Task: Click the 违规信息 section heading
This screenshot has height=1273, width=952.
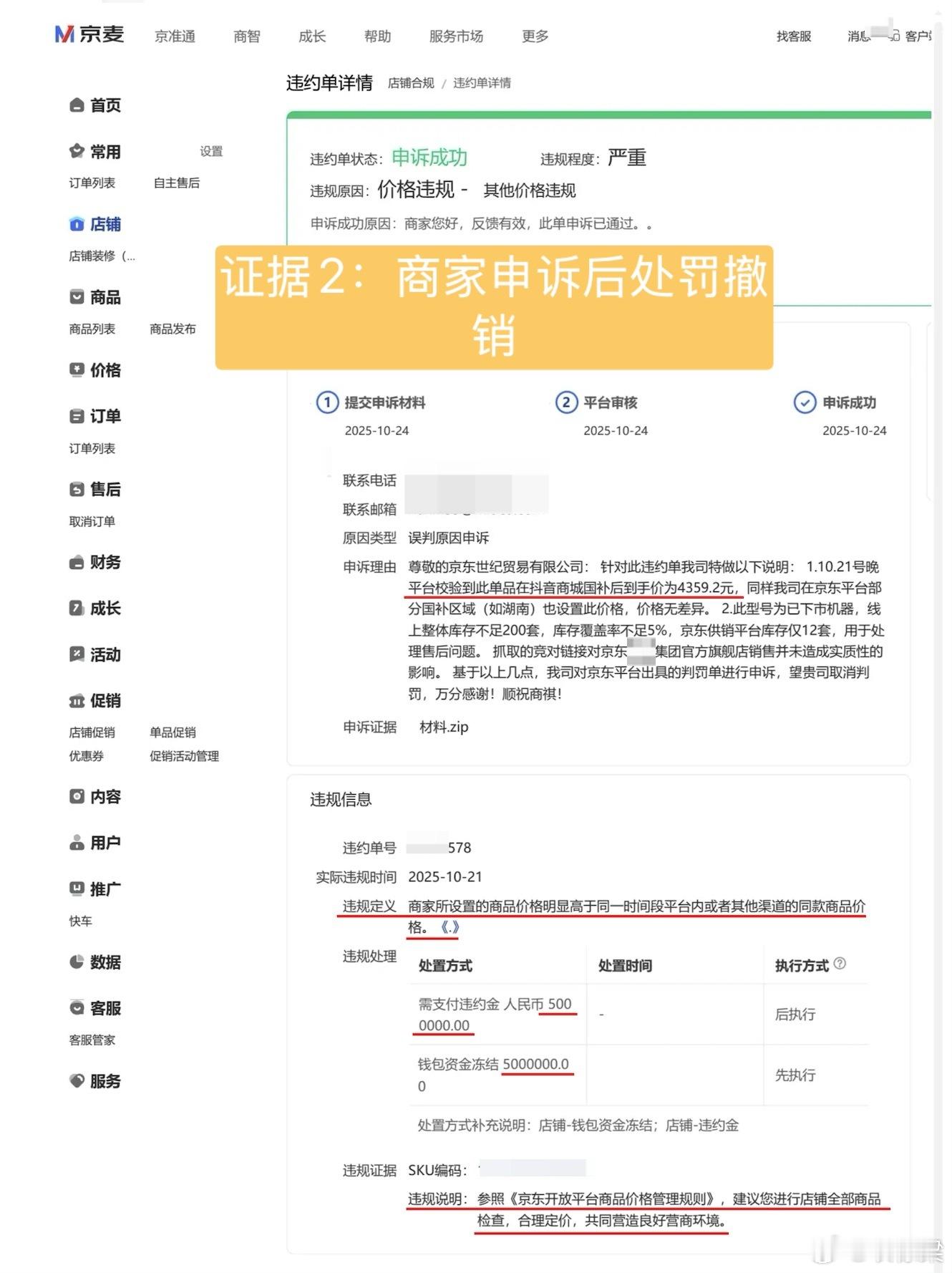Action: click(x=341, y=799)
